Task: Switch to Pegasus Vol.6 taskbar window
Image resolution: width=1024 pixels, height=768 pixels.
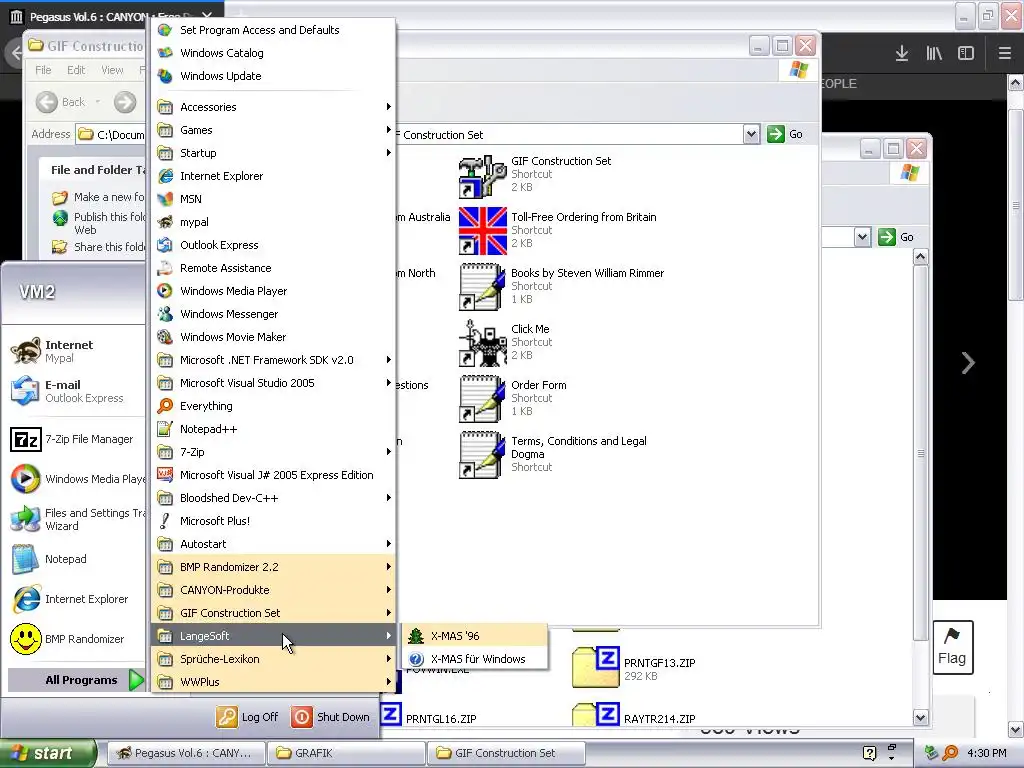Action: coord(185,753)
